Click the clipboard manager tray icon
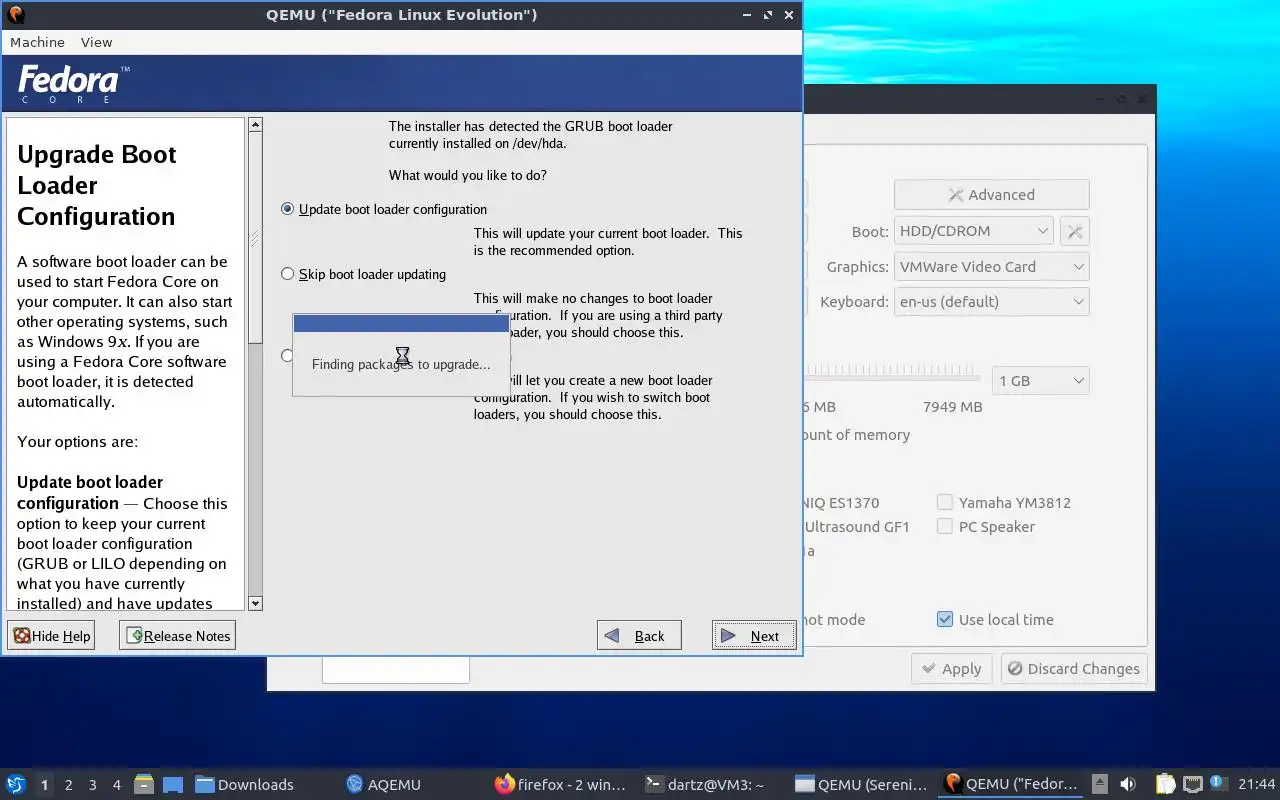 [1166, 784]
